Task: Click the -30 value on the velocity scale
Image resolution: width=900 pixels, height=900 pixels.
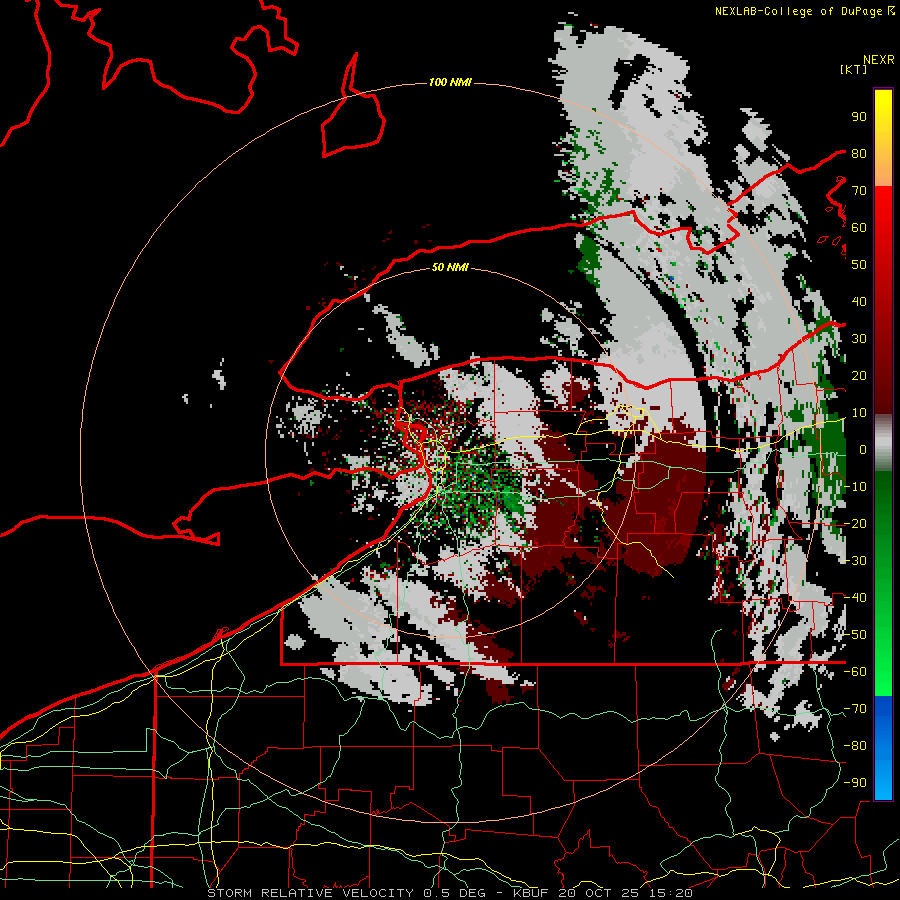Action: (855, 561)
